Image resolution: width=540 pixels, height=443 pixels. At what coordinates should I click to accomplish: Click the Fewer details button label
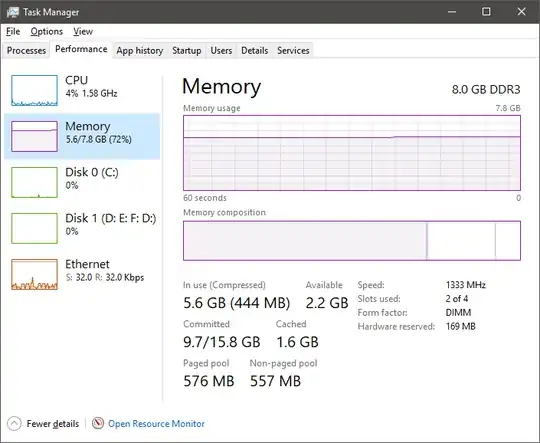53,424
